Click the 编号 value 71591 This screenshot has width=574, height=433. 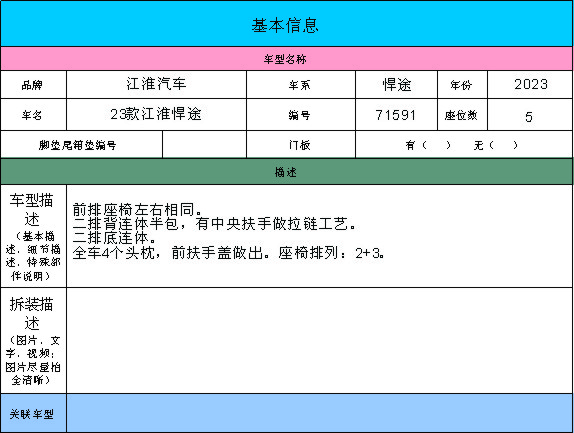396,115
